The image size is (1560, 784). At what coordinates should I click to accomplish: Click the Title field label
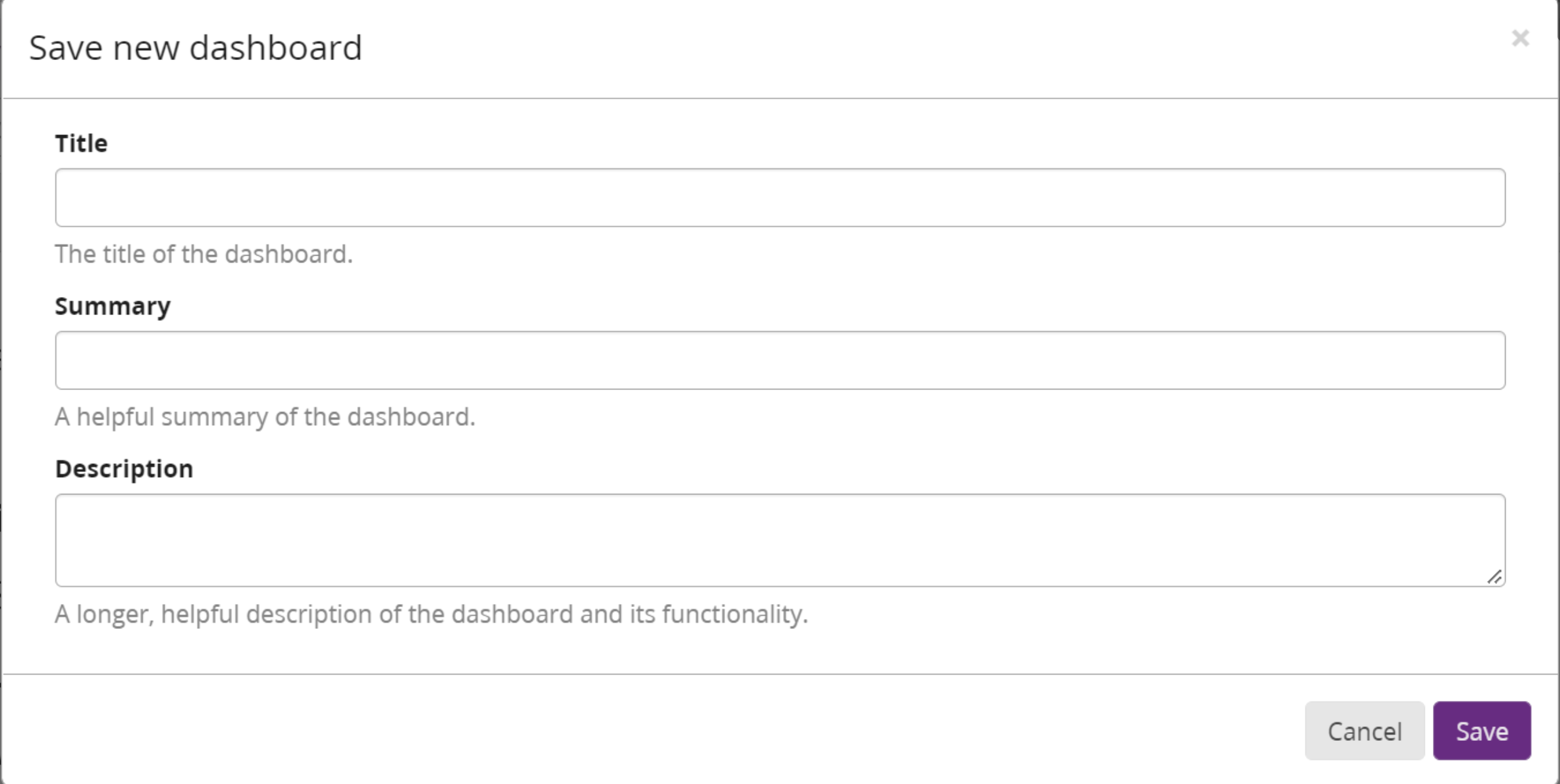81,143
